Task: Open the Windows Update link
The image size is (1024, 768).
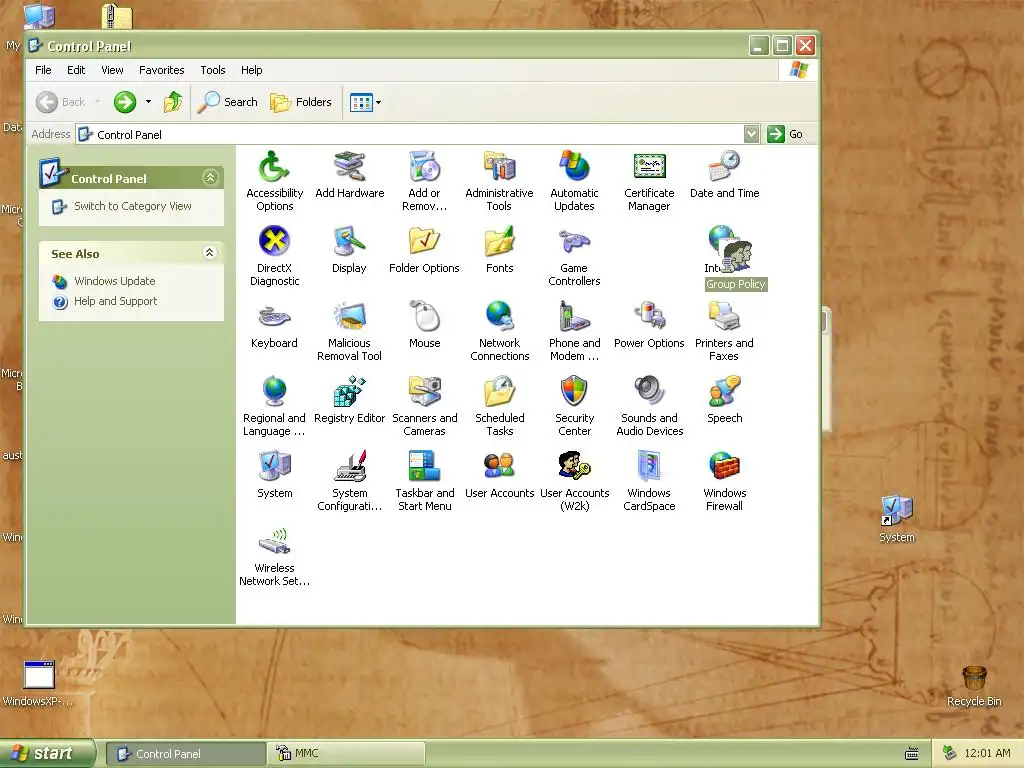Action: (114, 281)
